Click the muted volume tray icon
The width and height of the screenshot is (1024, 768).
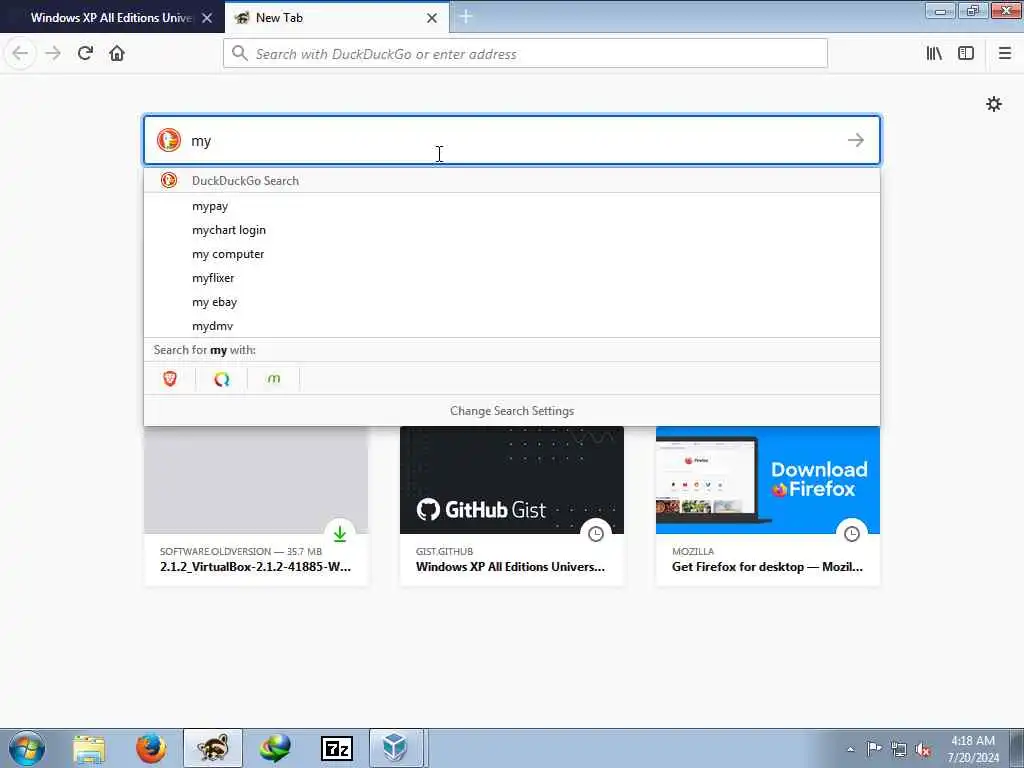click(923, 749)
